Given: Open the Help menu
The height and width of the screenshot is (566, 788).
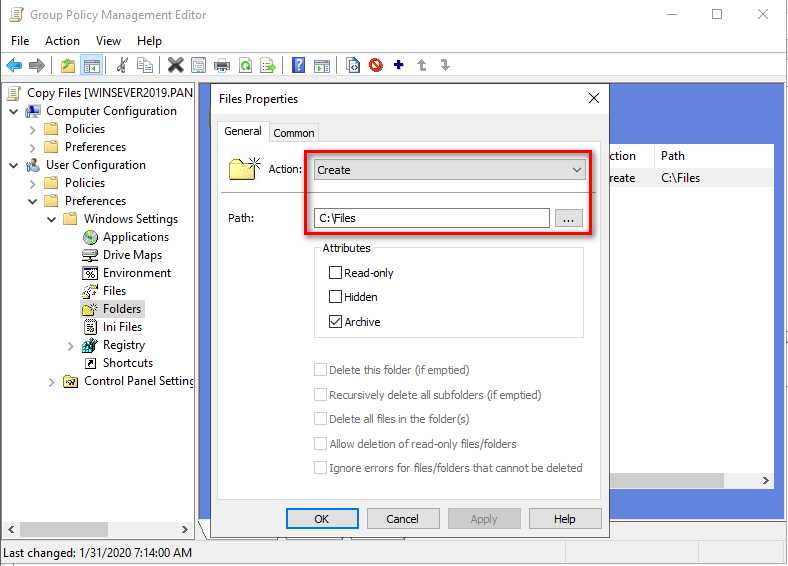Looking at the screenshot, I should click(x=149, y=41).
